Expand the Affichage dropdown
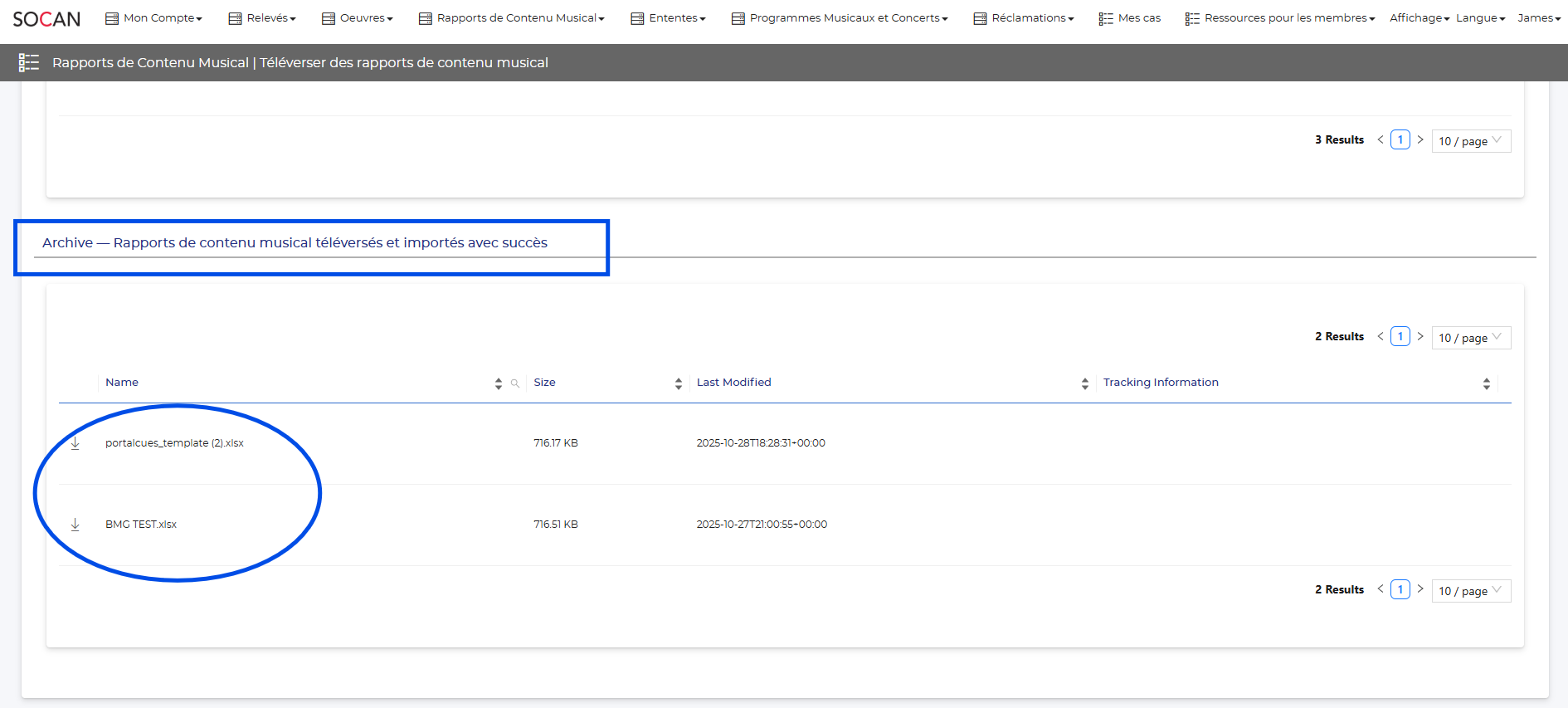1568x708 pixels. pos(1419,18)
